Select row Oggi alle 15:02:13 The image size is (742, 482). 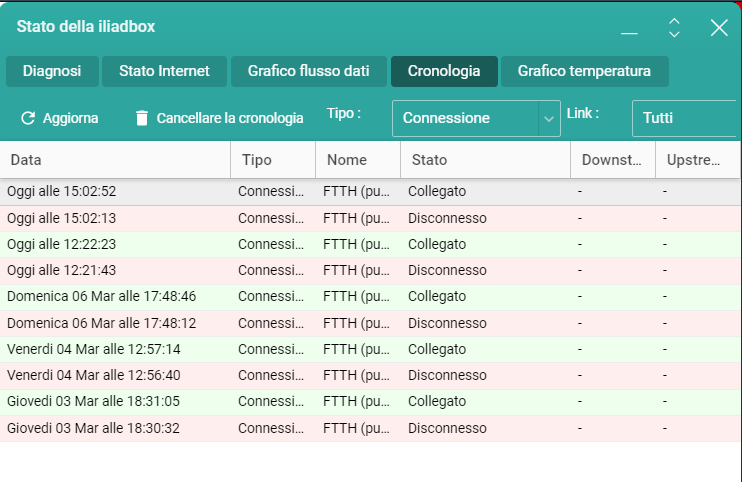pos(370,219)
